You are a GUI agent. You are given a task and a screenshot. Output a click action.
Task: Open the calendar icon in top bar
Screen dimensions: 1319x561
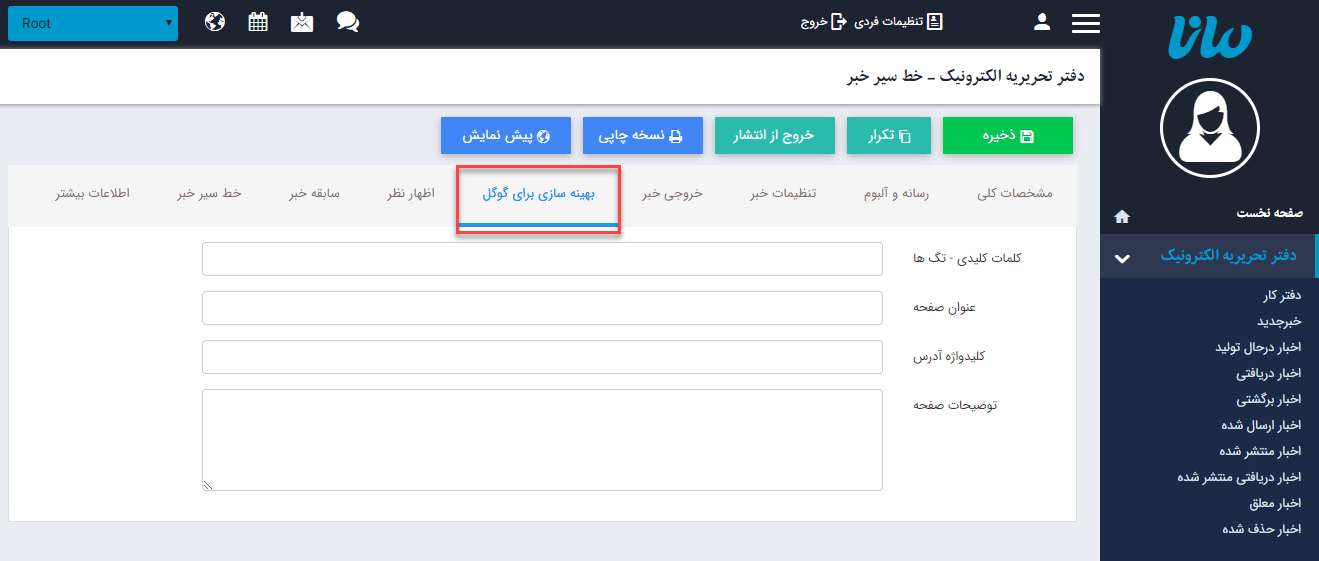click(258, 22)
